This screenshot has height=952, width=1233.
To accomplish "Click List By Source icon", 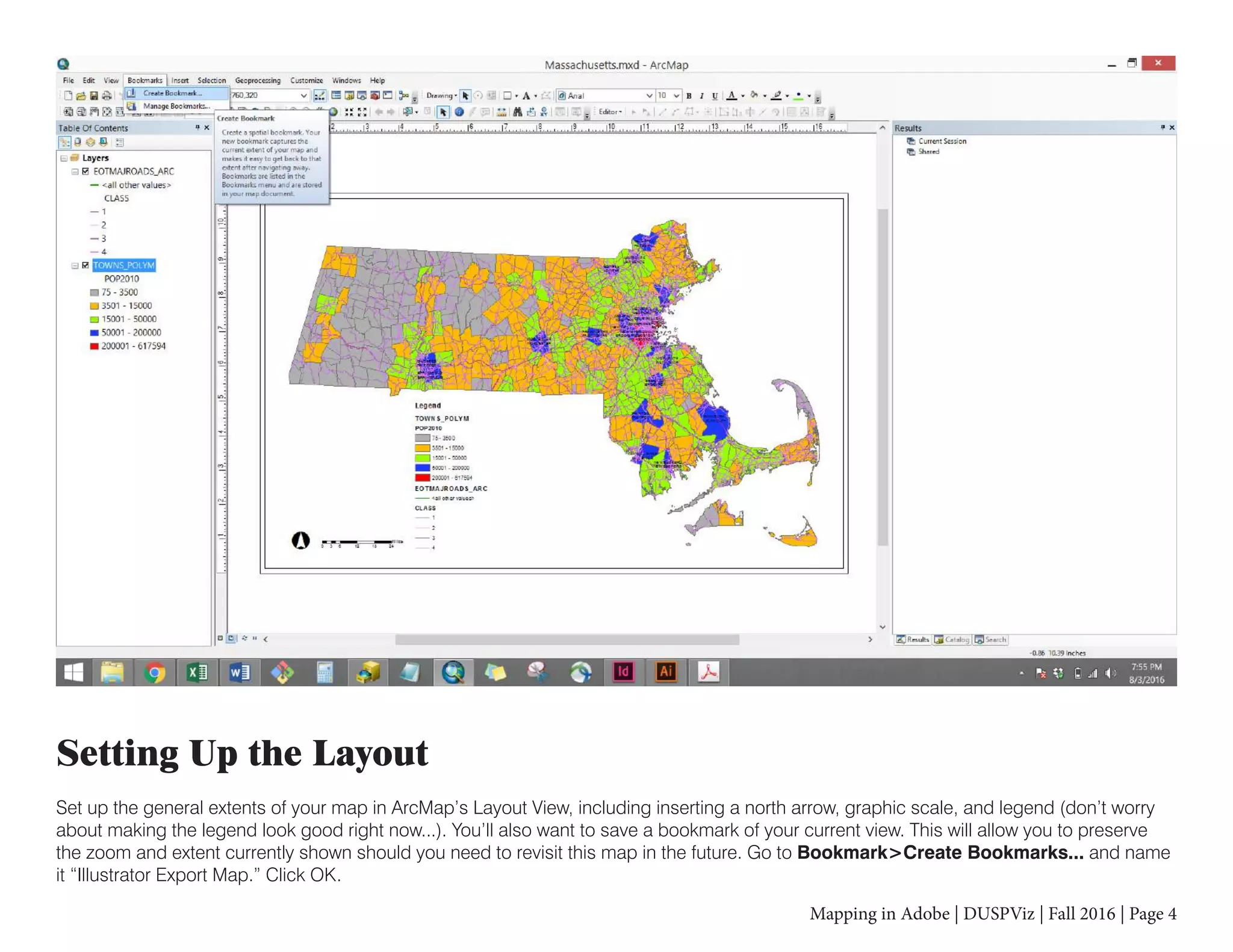I will click(x=78, y=143).
